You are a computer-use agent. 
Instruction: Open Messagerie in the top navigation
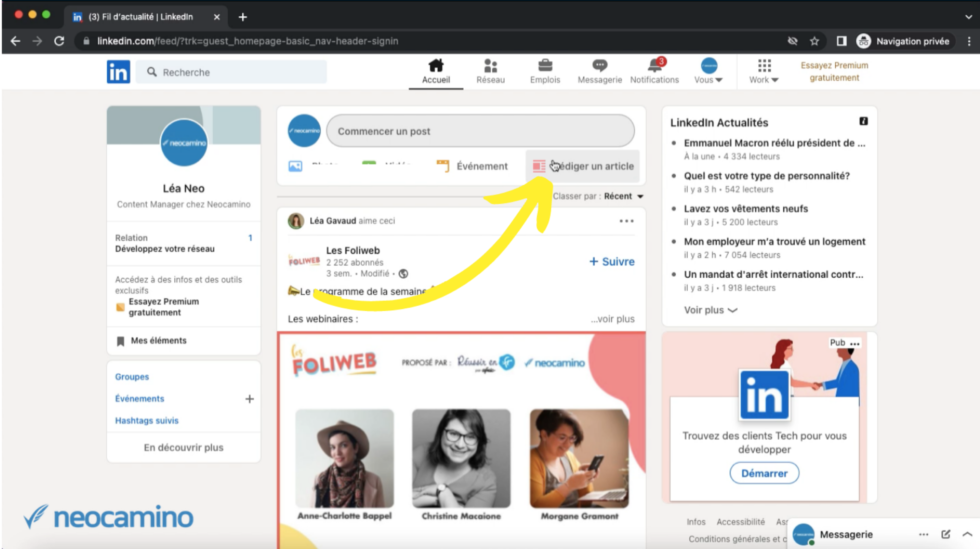coord(599,72)
